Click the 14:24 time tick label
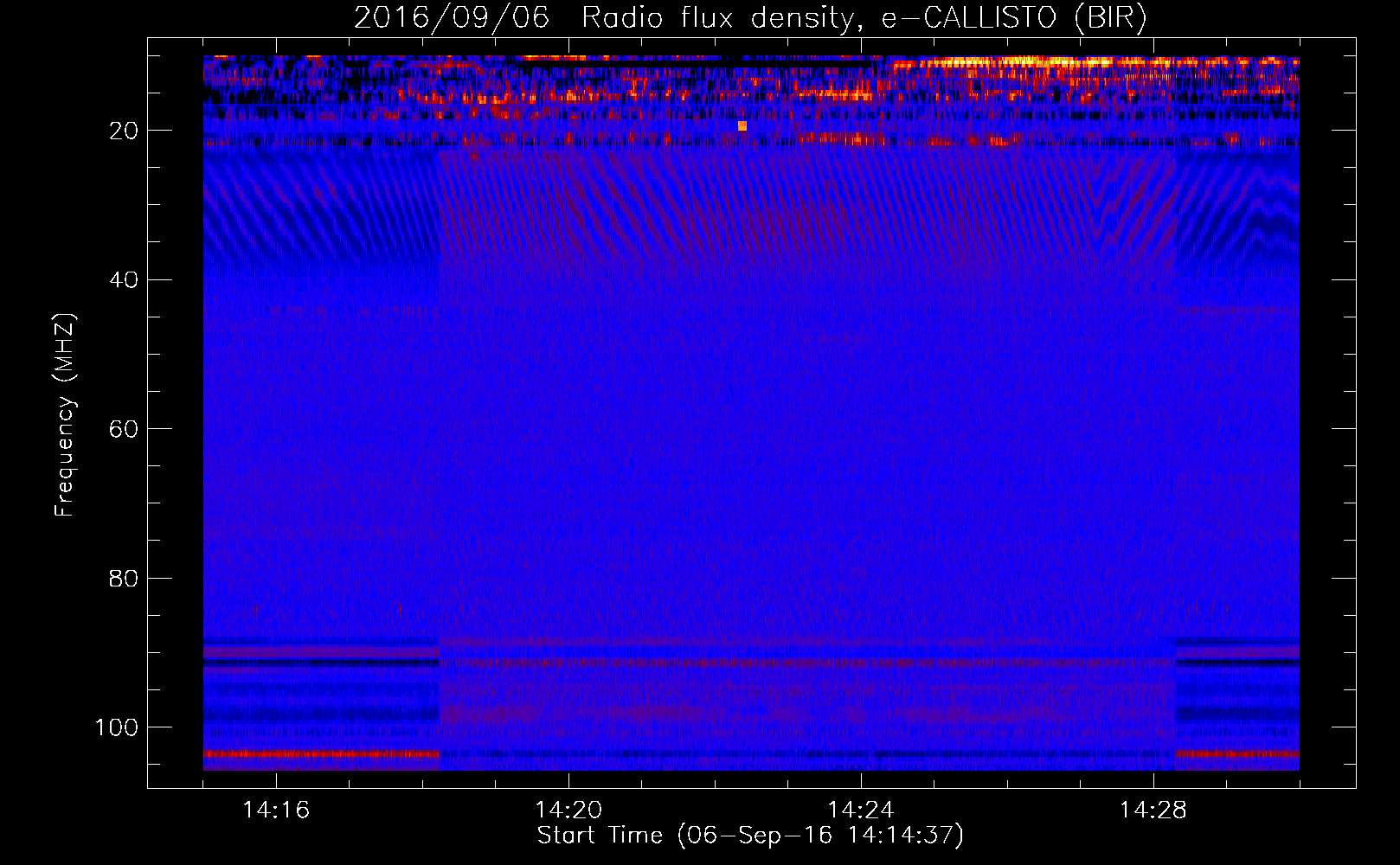This screenshot has height=865, width=1400. [861, 811]
